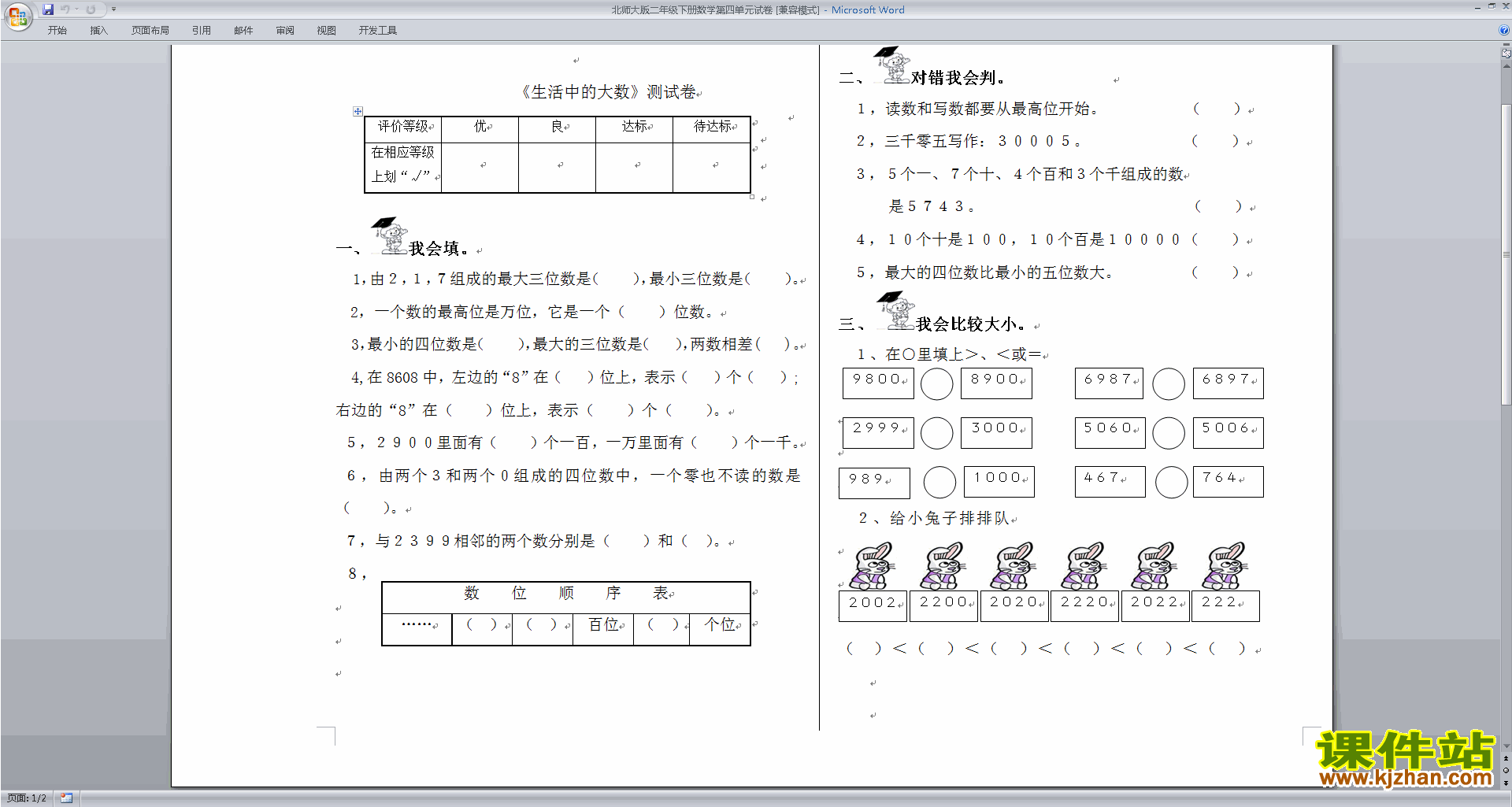This screenshot has height=807, width=1512.
Task: Click the circle between 6987 and 6897
Action: coord(1169,384)
